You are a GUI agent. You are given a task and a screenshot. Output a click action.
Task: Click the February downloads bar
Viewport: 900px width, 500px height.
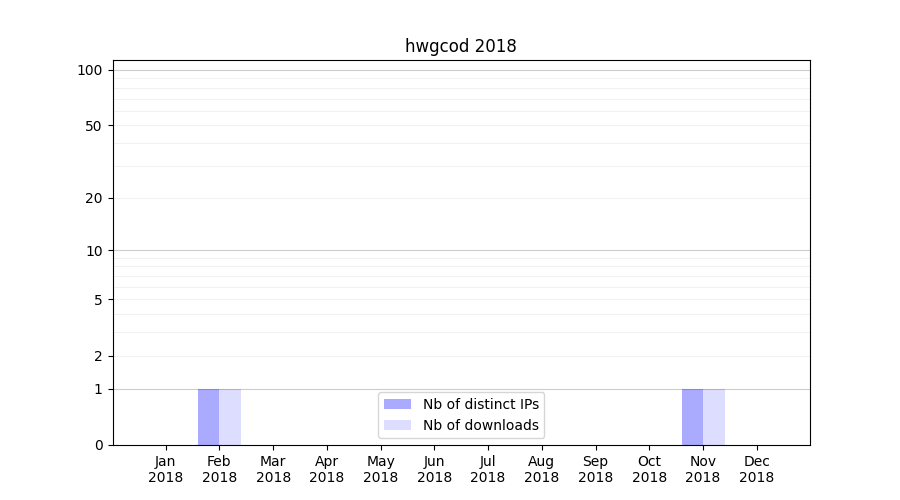pos(230,417)
